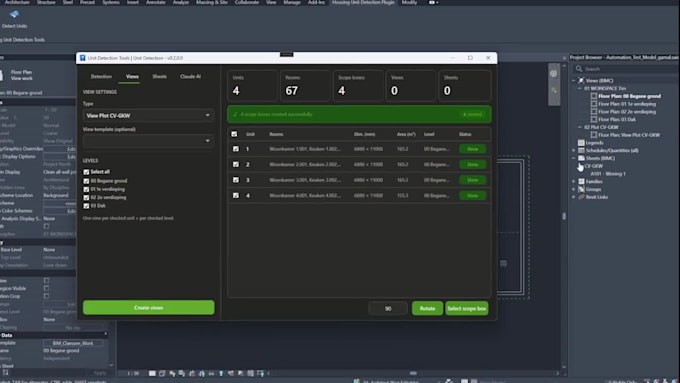Click the Legends icon in Project Browser

click(x=581, y=142)
